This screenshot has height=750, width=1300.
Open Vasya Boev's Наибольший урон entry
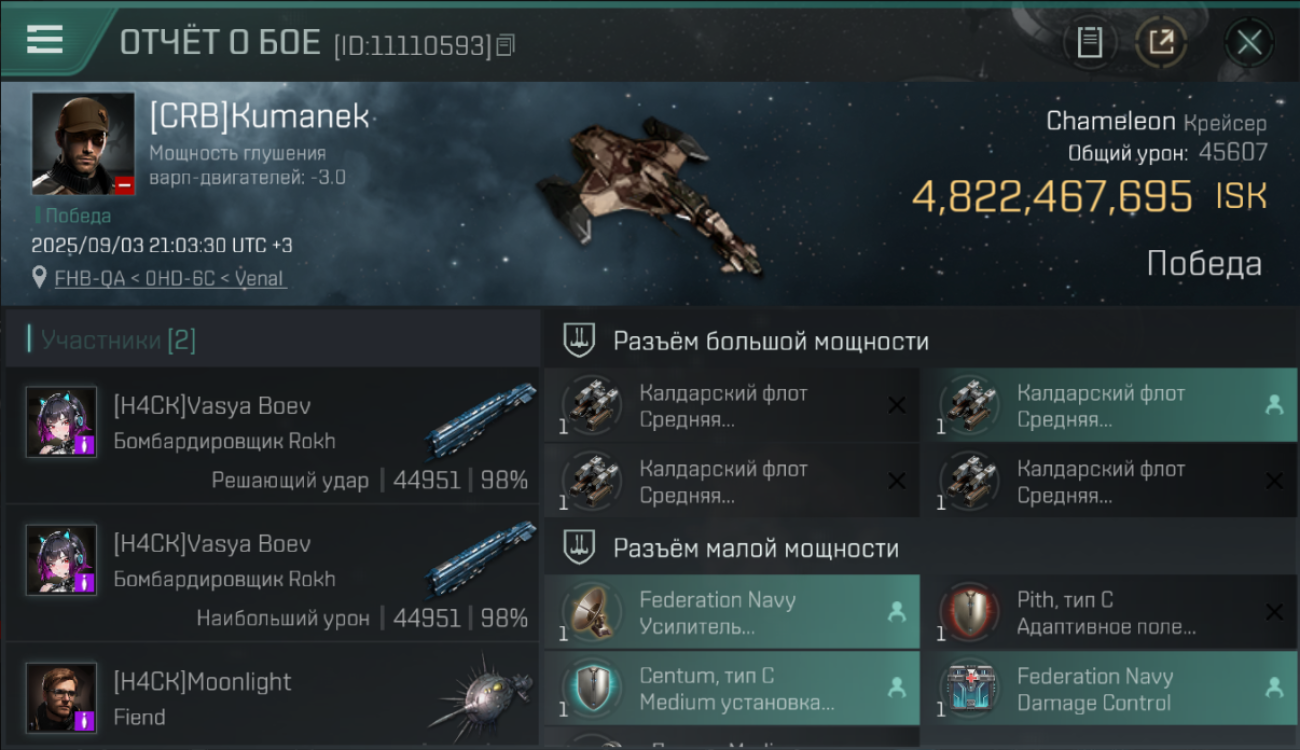click(x=272, y=573)
